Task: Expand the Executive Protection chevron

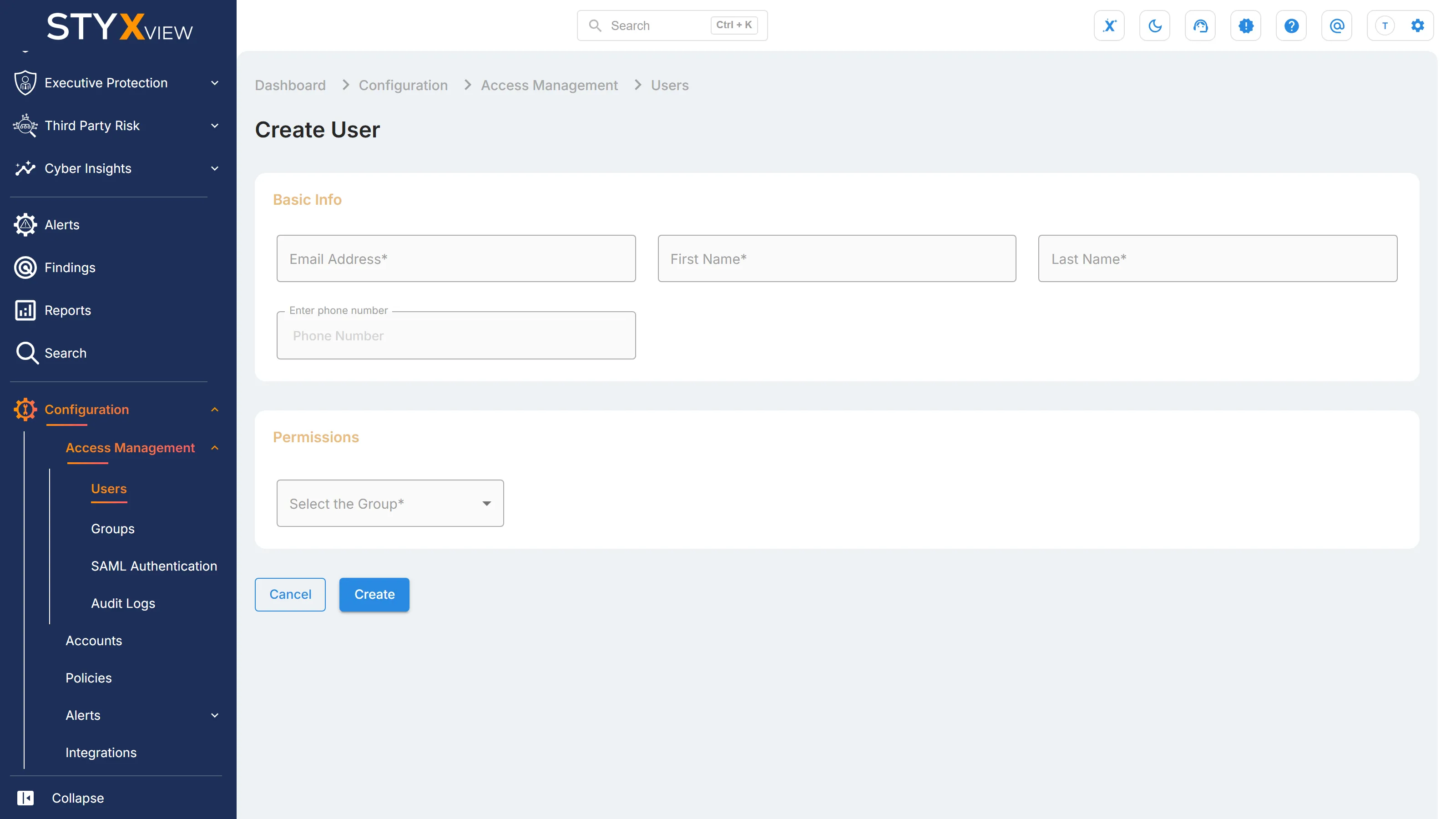Action: [215, 83]
